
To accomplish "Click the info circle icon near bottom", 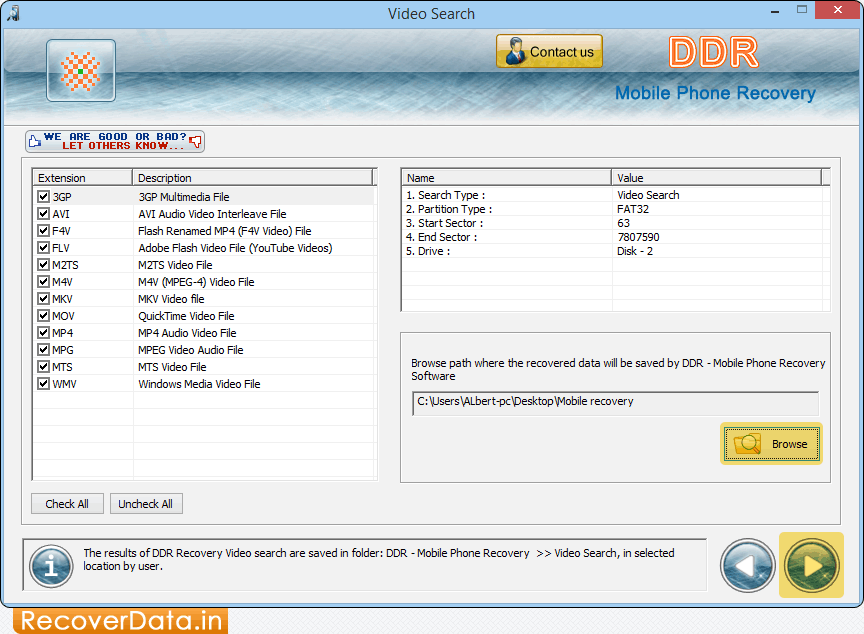I will (50, 566).
